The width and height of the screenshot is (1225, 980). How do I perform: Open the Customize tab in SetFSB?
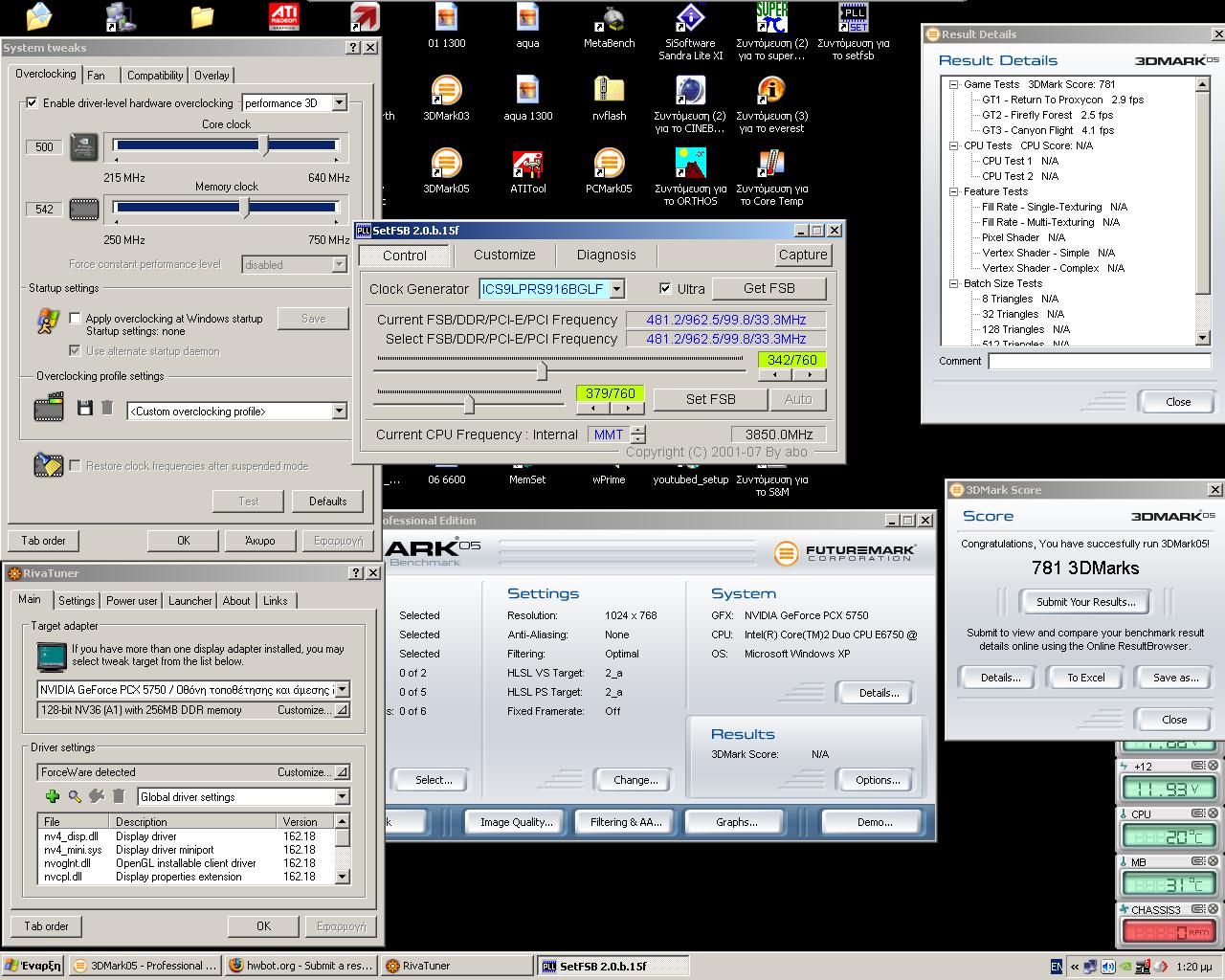pos(504,255)
